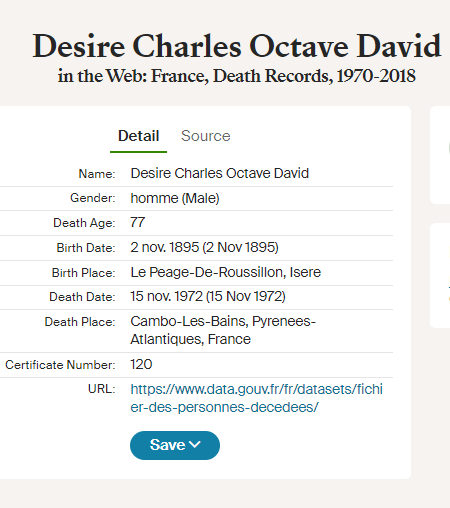The width and height of the screenshot is (450, 508).
Task: Click the large Desire Charles Octave David heading
Action: tap(237, 46)
